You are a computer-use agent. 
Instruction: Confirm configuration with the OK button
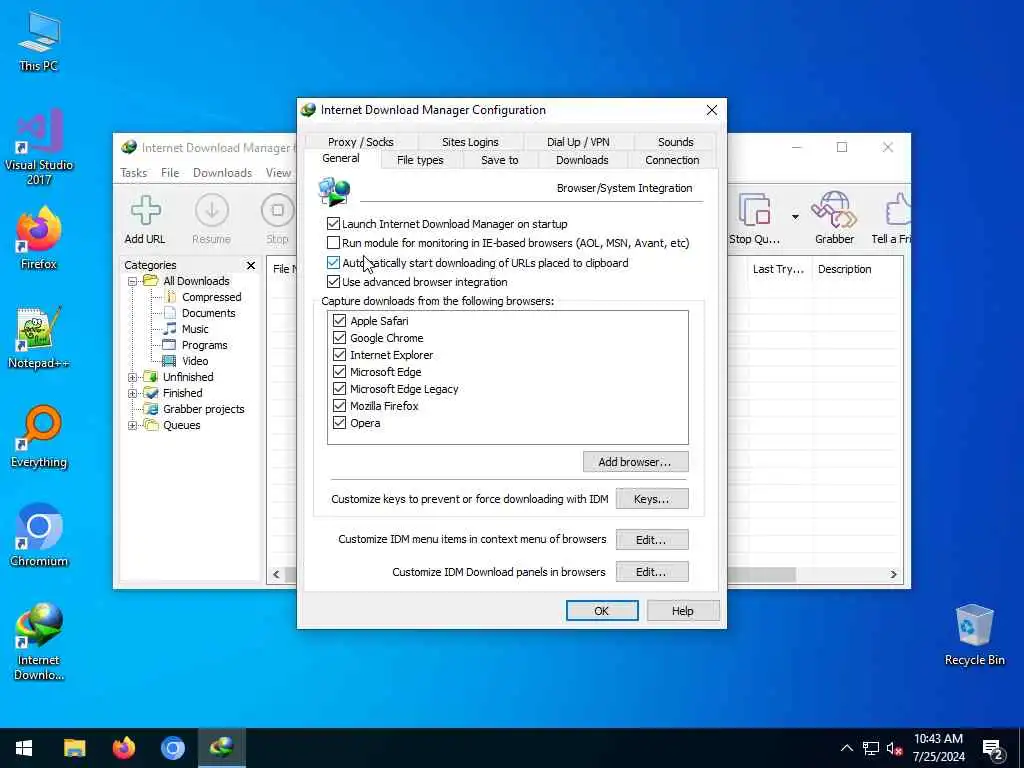coord(601,611)
